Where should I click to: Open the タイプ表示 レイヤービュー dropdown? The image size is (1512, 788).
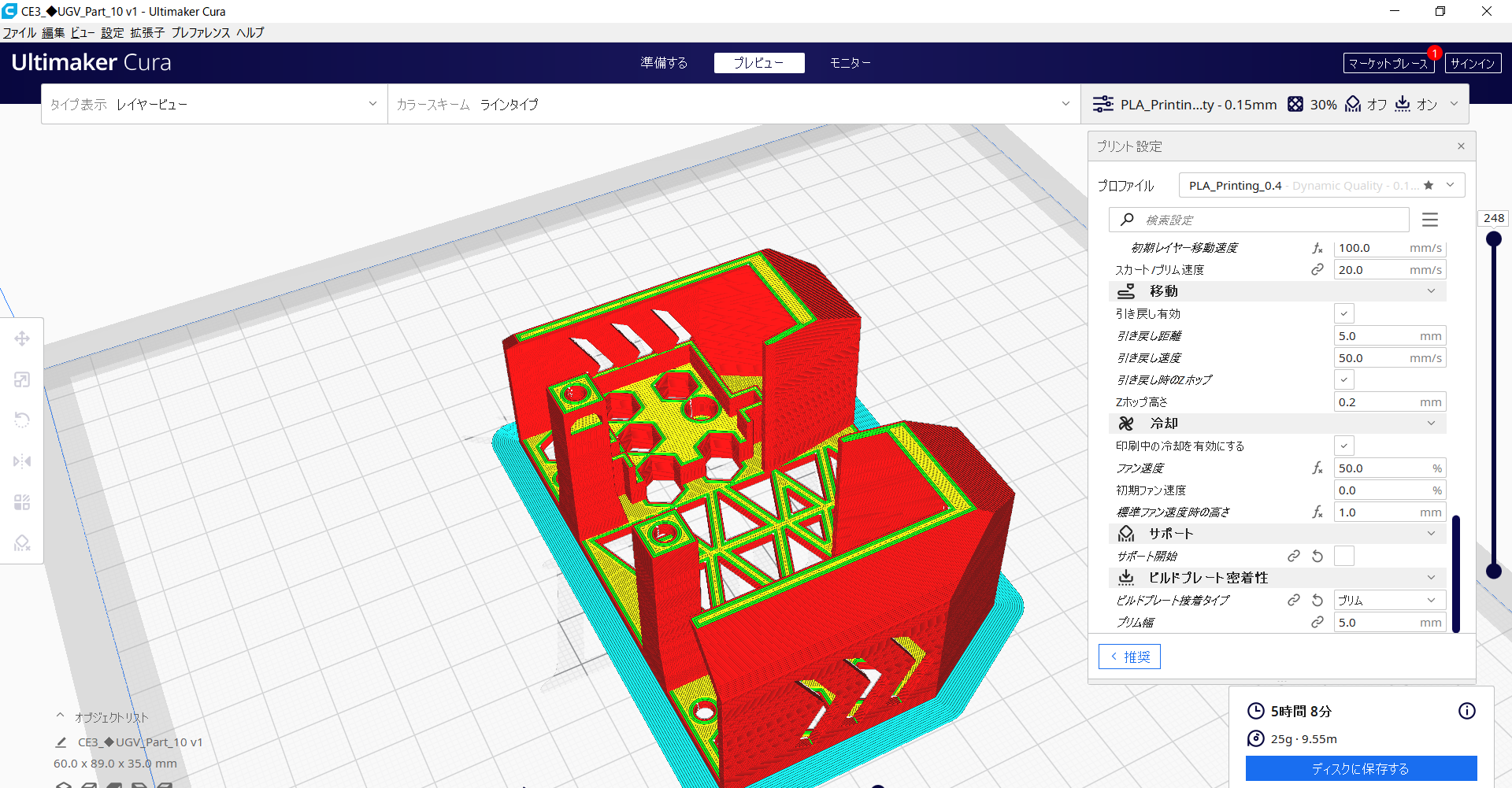click(x=214, y=104)
